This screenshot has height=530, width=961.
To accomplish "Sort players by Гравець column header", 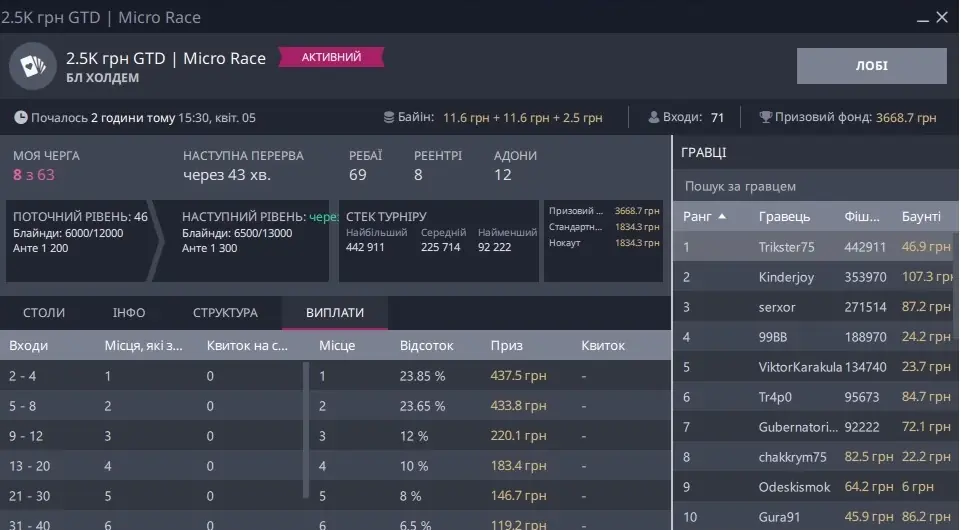I will [784, 216].
